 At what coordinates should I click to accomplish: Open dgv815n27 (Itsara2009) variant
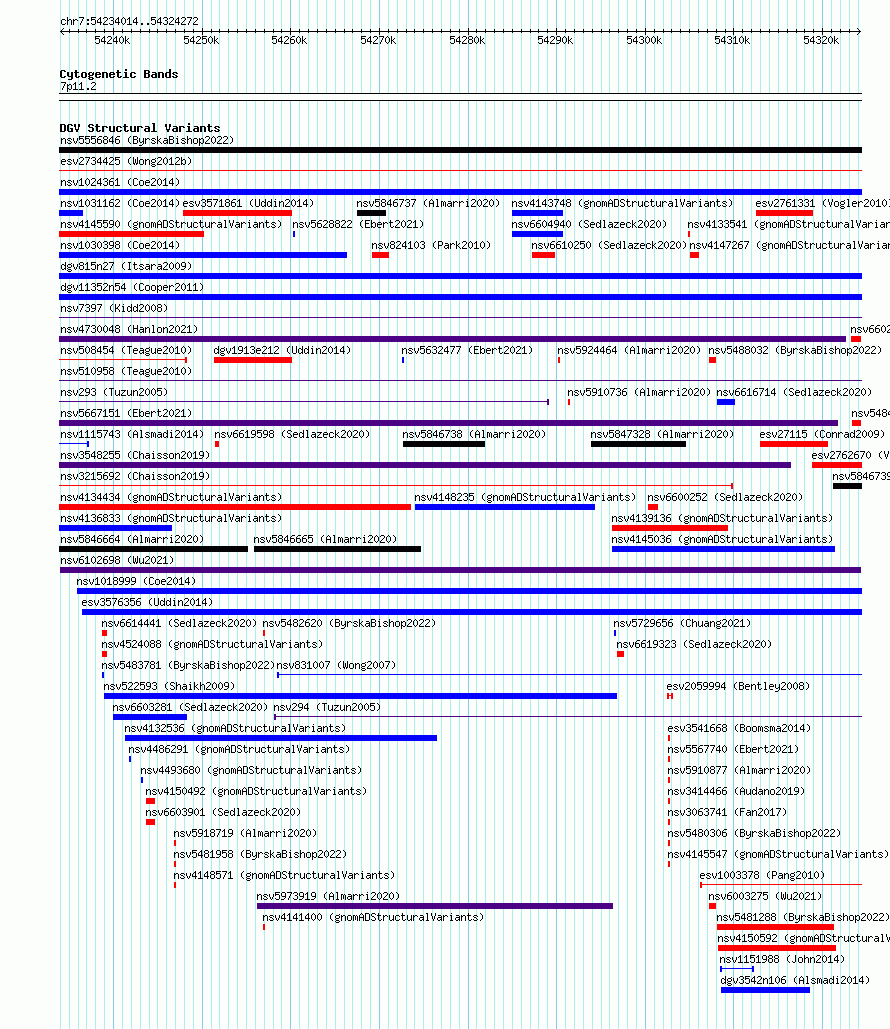pos(126,266)
